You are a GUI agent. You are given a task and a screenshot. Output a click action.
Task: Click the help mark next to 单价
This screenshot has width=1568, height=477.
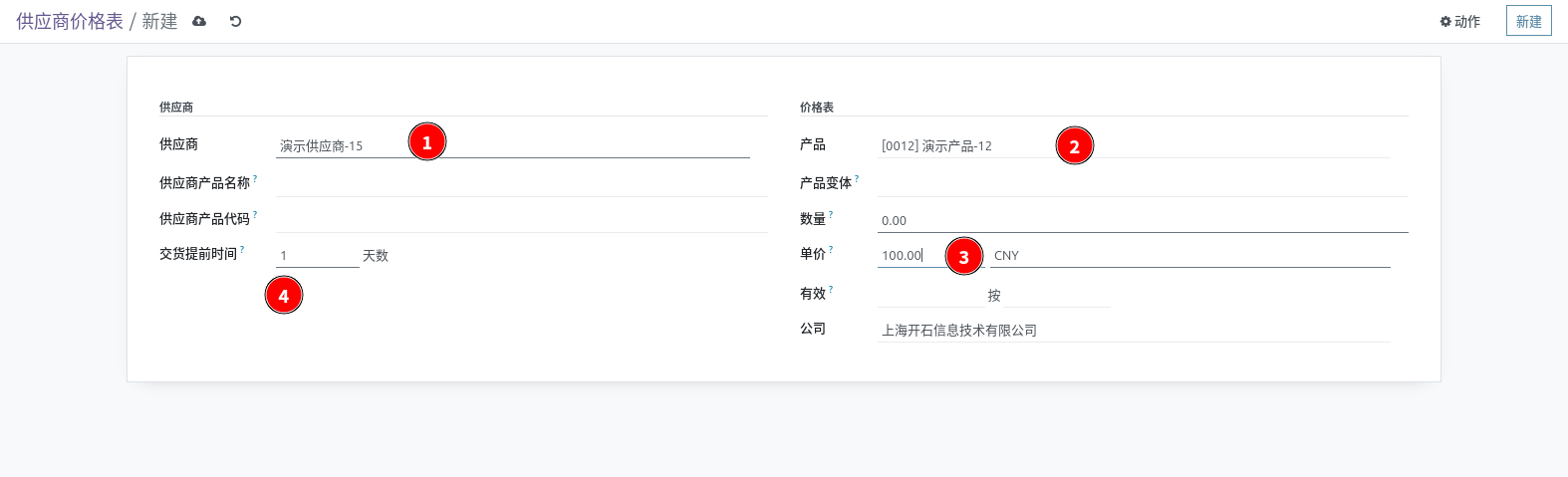click(x=831, y=249)
